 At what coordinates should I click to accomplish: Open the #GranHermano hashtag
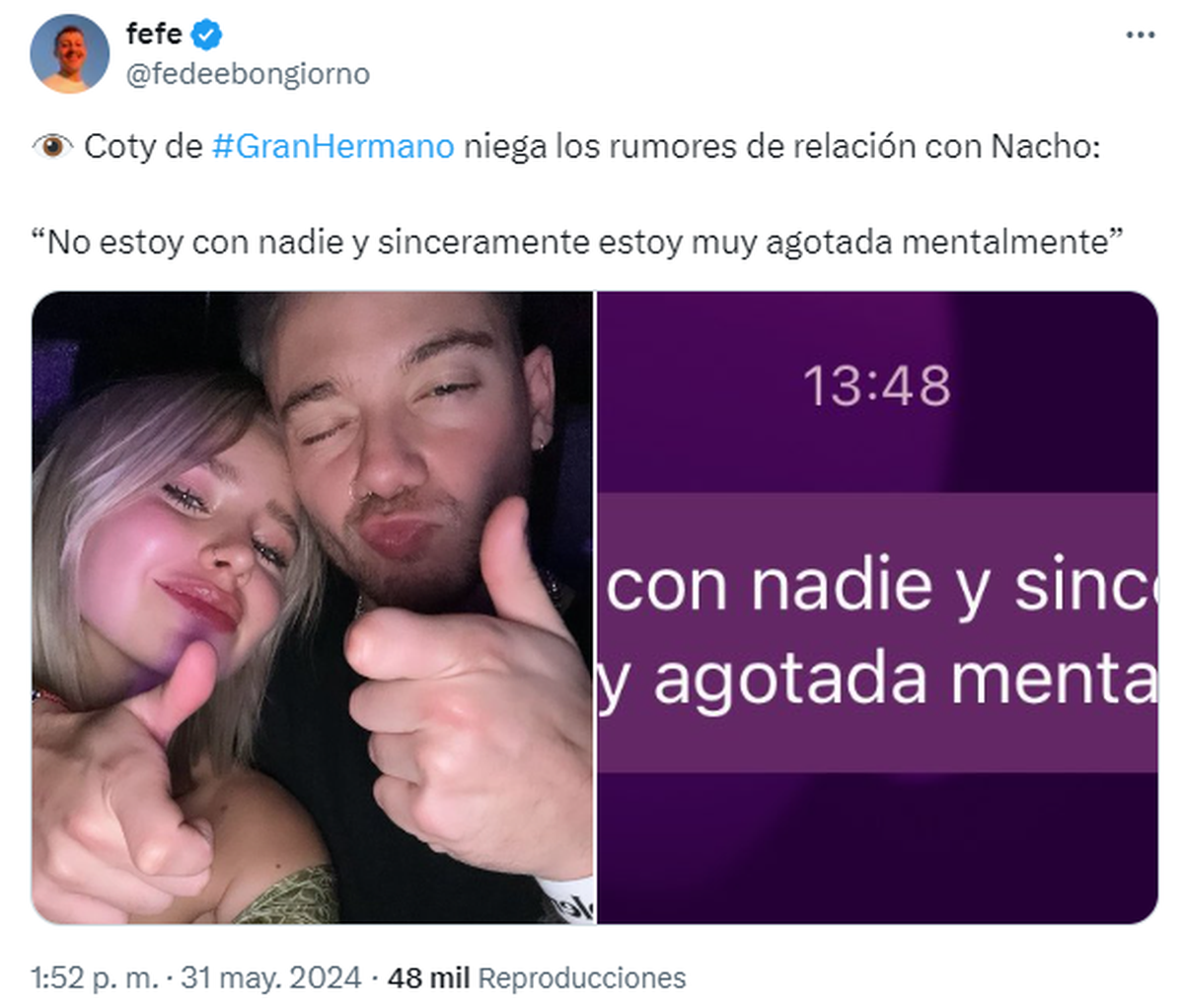[333, 146]
